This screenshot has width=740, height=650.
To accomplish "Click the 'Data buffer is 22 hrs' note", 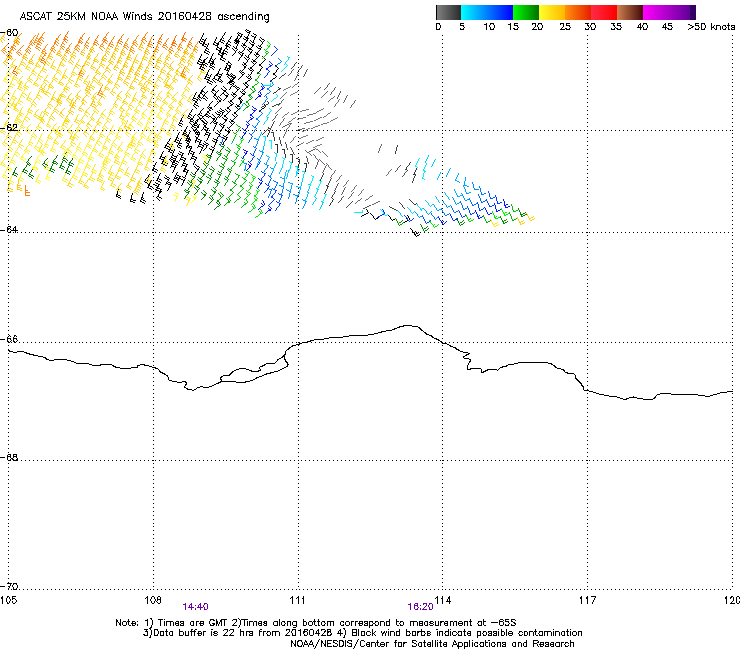I will [x=362, y=633].
